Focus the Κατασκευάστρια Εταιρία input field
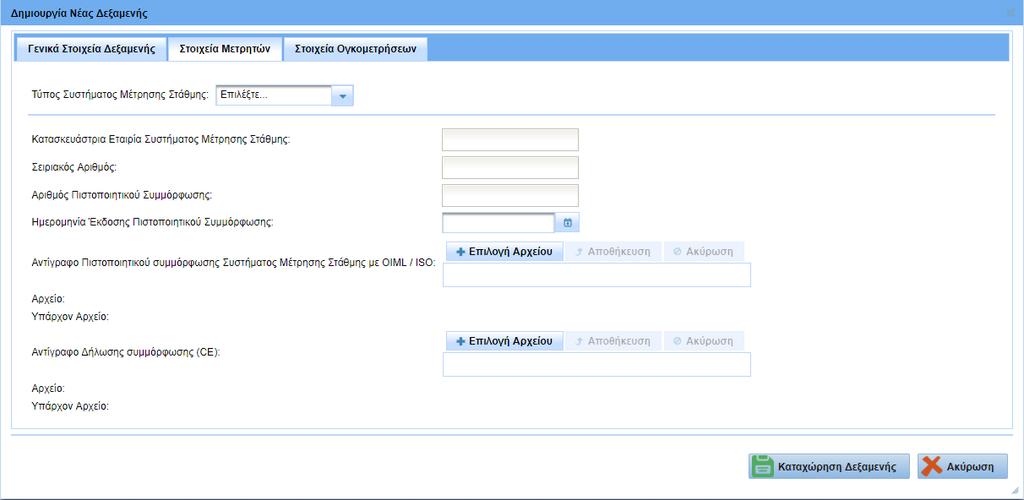This screenshot has width=1024, height=500. coord(510,140)
